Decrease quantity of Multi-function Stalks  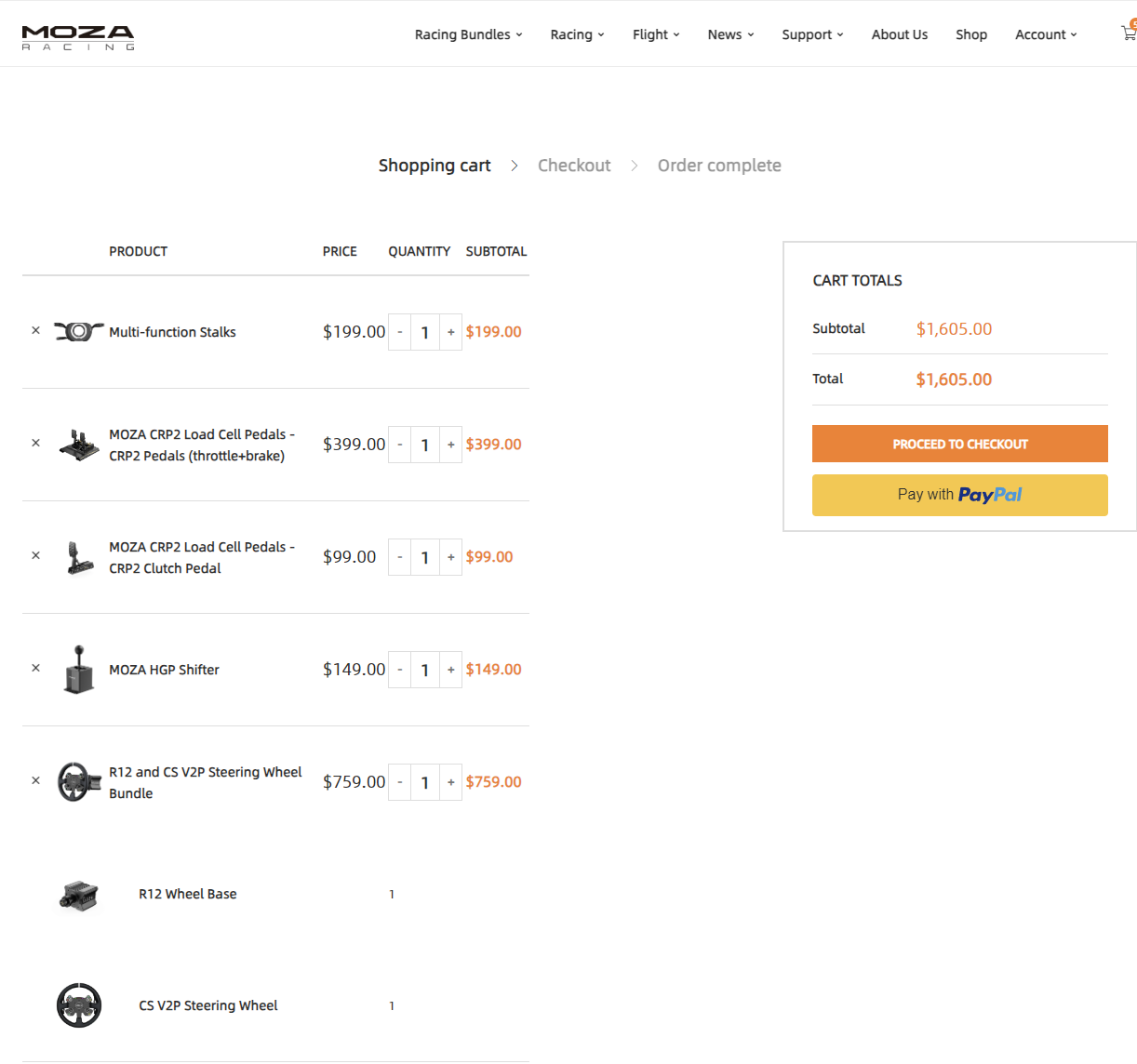pyautogui.click(x=400, y=332)
